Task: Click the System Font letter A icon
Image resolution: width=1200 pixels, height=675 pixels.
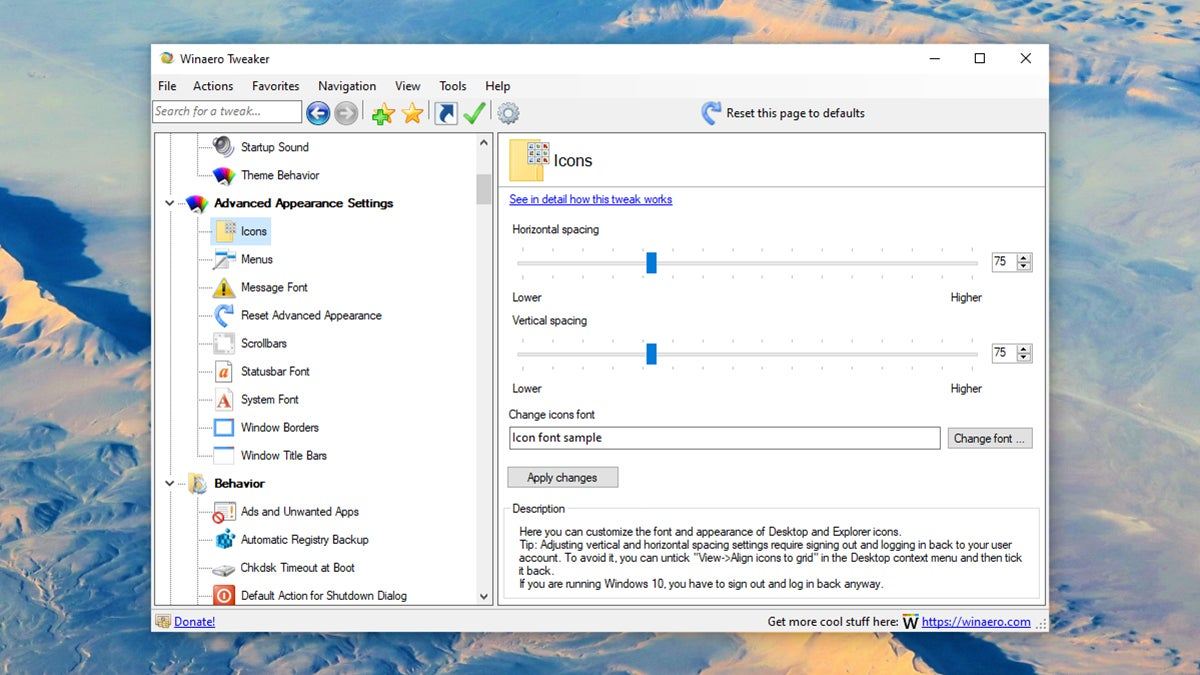Action: [224, 399]
